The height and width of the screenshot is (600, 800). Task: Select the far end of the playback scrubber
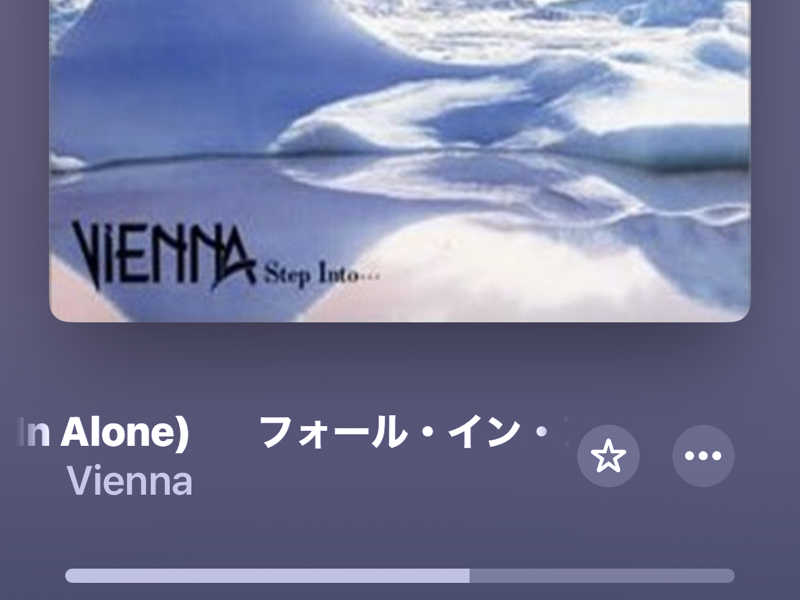[x=731, y=576]
